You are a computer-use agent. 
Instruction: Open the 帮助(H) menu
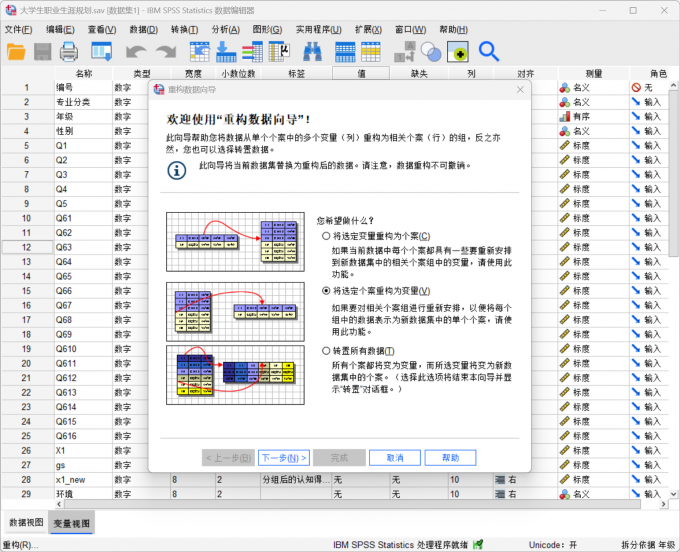click(x=453, y=29)
